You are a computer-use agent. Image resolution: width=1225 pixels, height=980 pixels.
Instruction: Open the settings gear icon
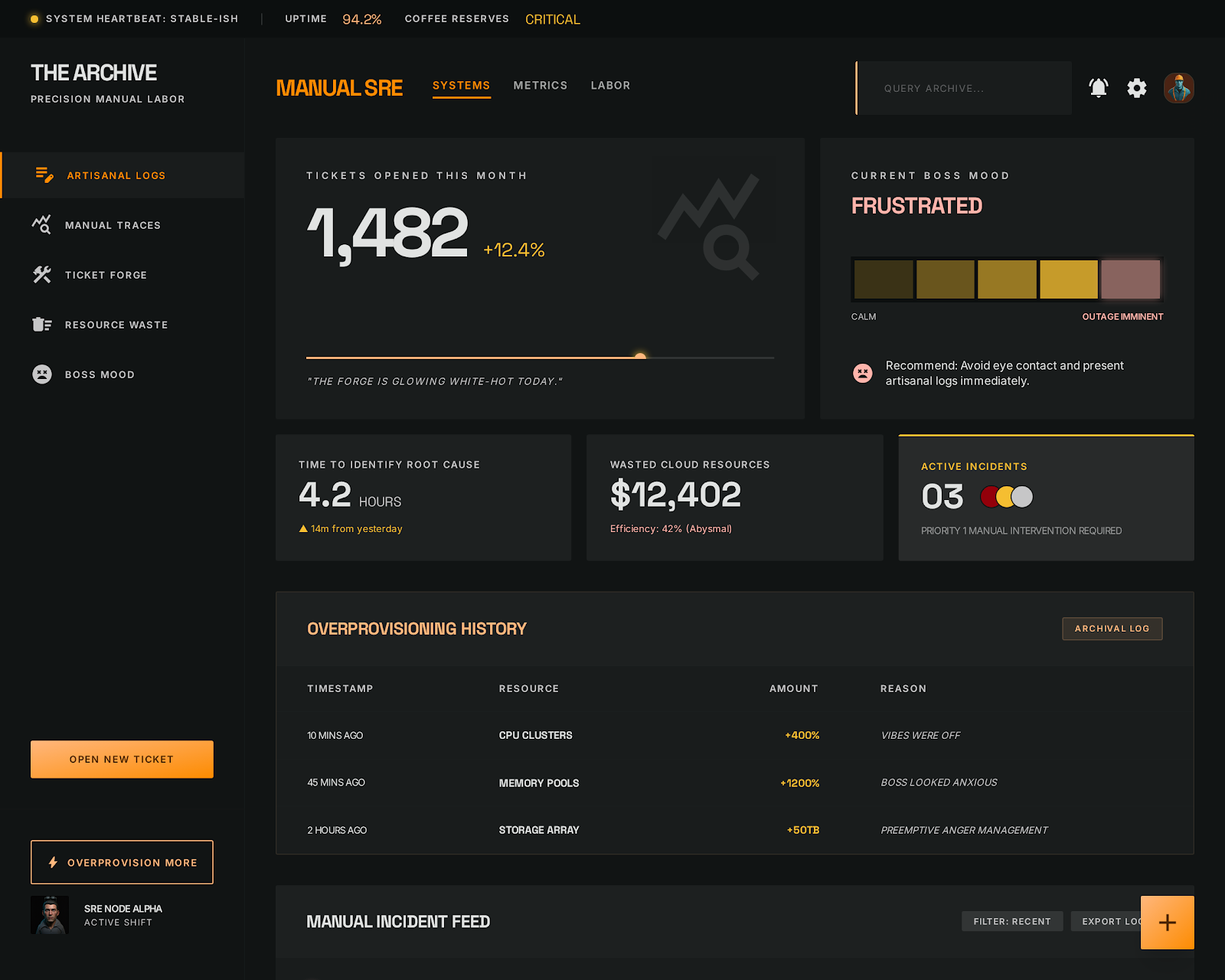pos(1137,88)
